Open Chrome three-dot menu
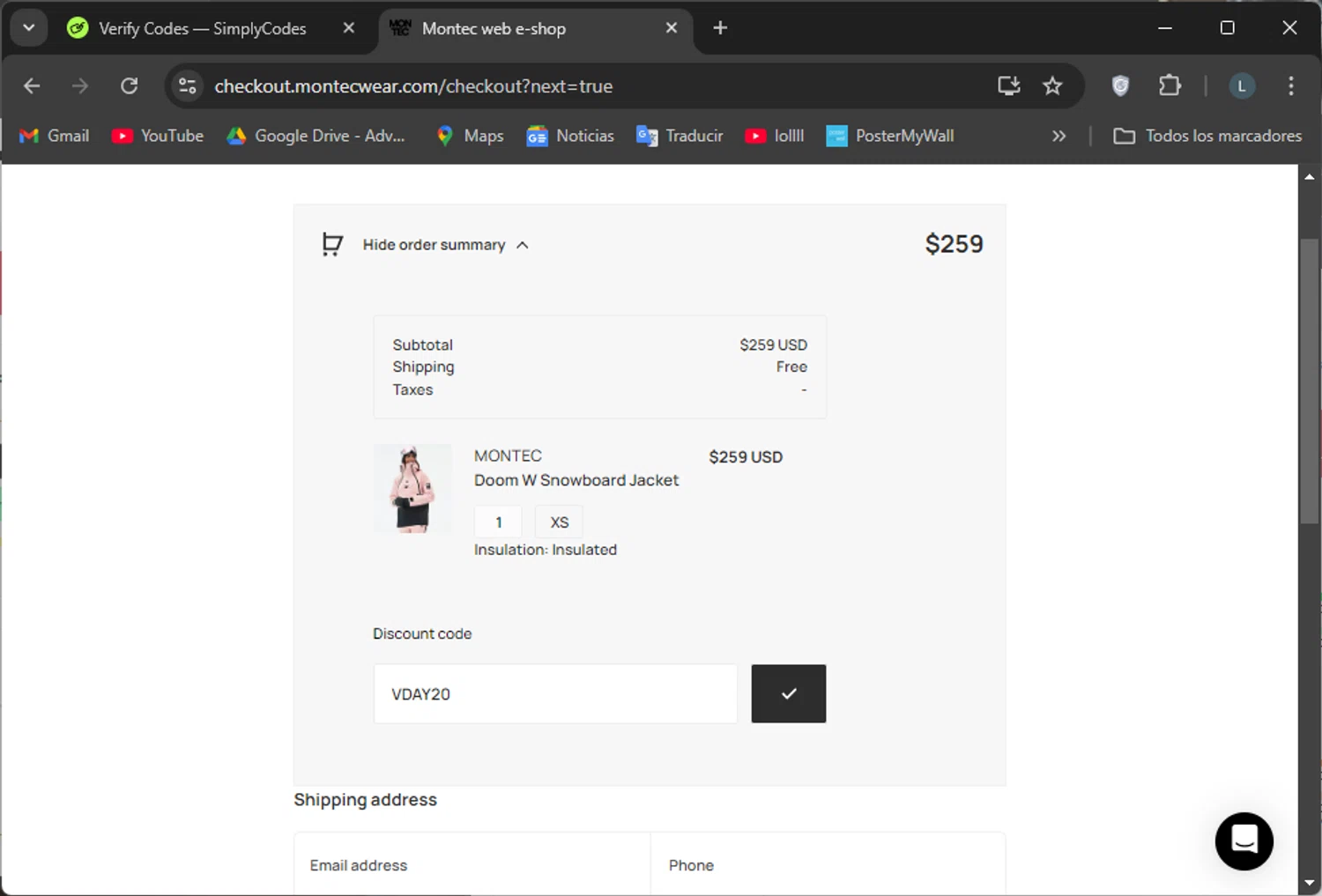This screenshot has height=896, width=1322. (1291, 86)
